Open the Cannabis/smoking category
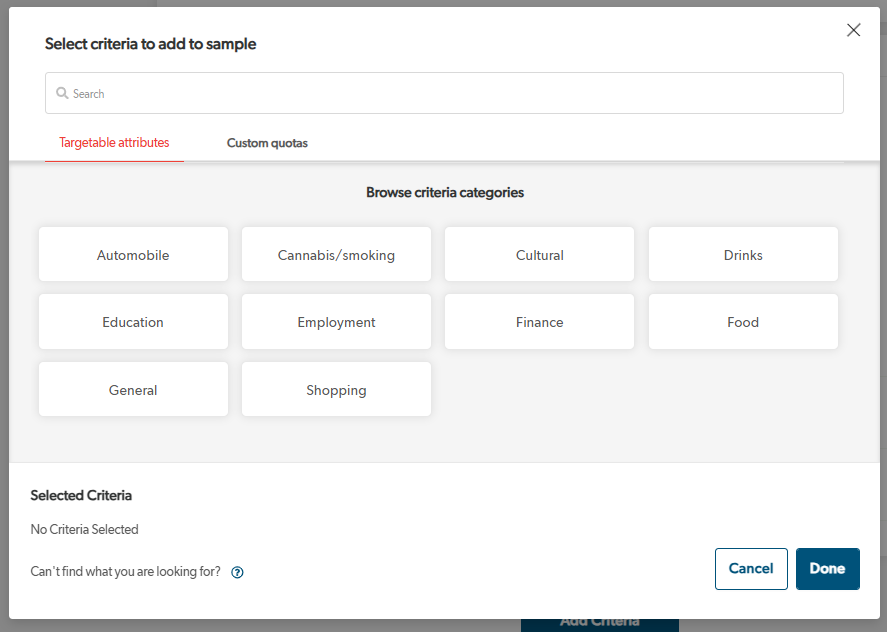The image size is (887, 632). click(336, 255)
